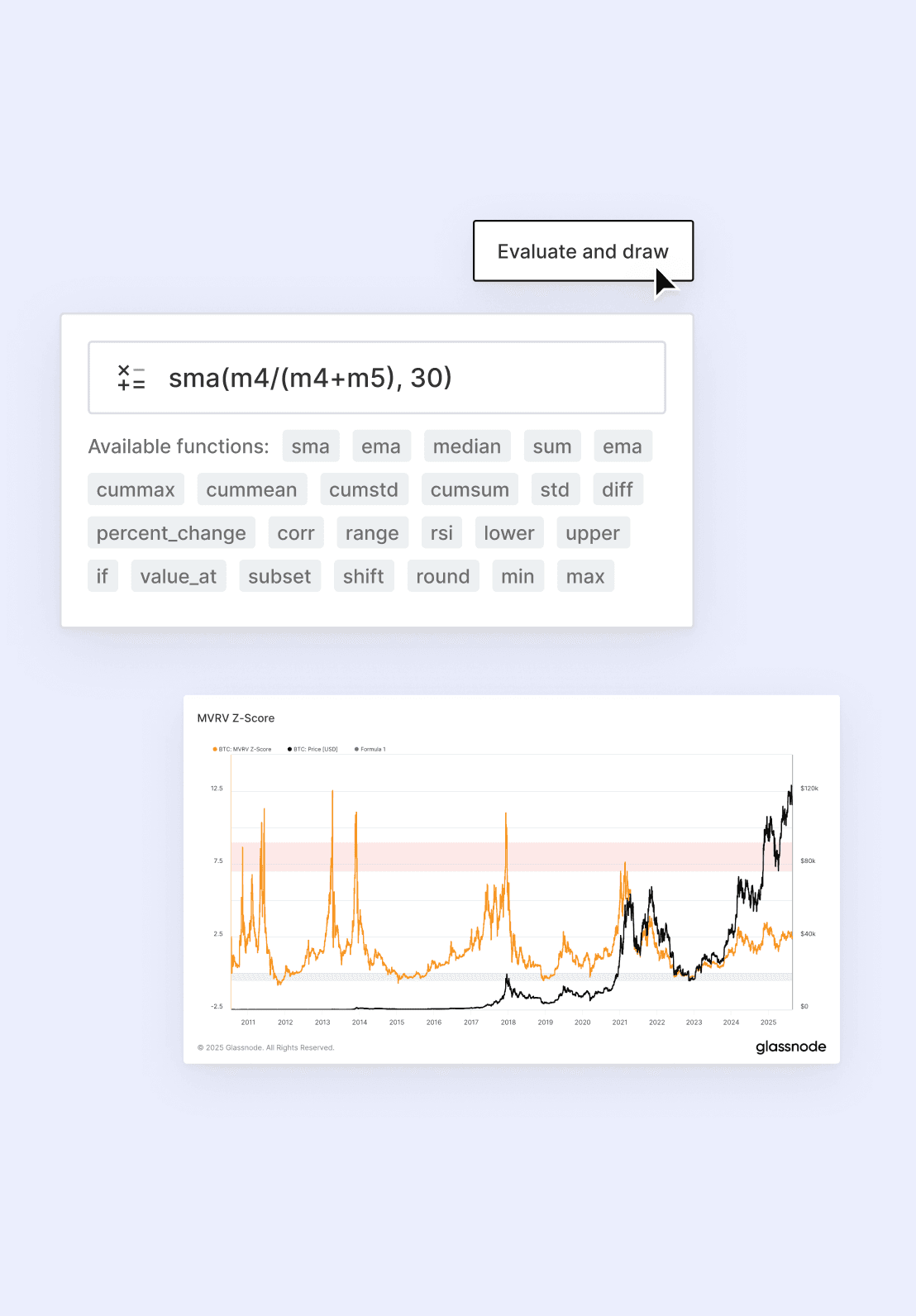The image size is (916, 1316).
Task: Select the rsi function chip
Action: click(x=441, y=532)
